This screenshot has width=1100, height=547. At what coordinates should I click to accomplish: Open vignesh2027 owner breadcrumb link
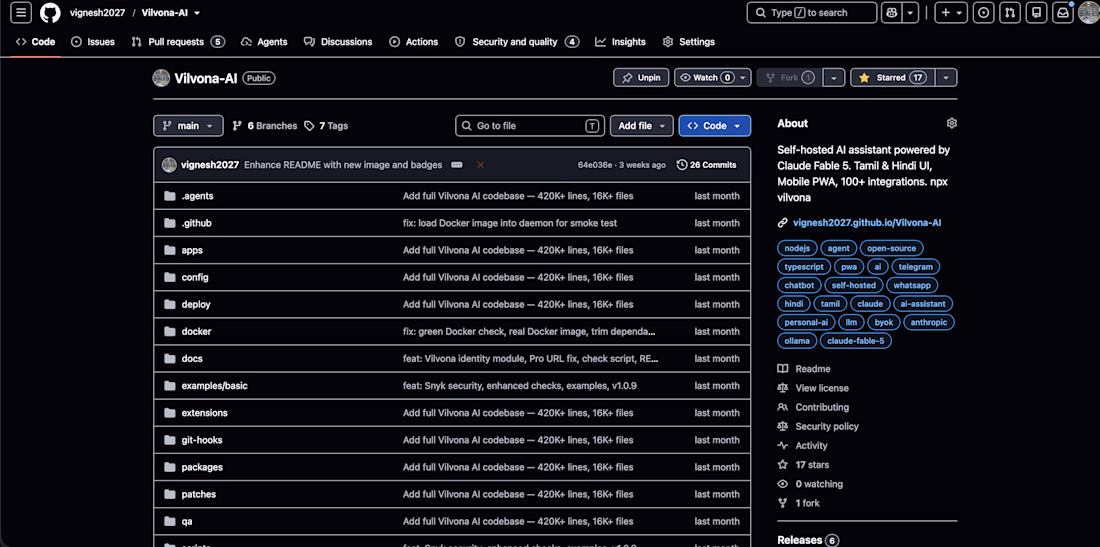(x=98, y=13)
